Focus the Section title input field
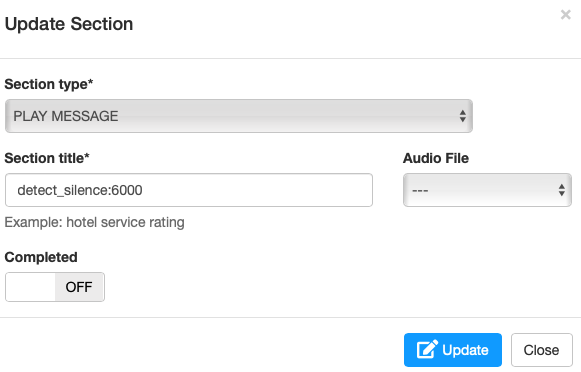 [x=189, y=190]
